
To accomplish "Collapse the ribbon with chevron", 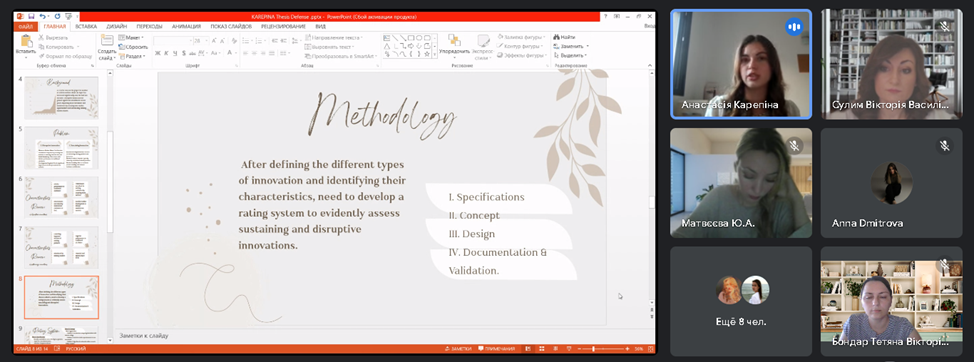I will coord(650,65).
